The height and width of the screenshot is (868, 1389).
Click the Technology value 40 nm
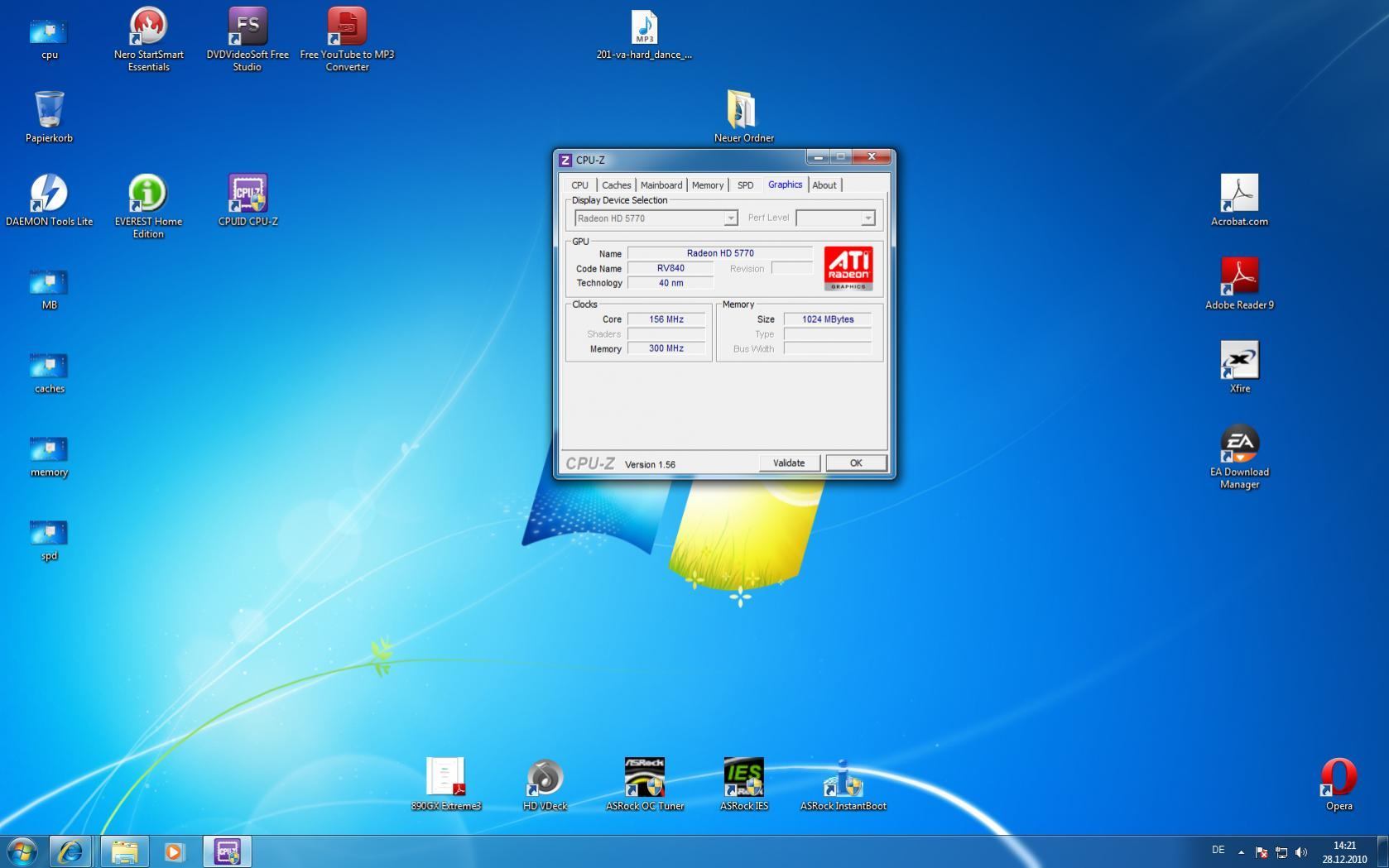point(670,283)
